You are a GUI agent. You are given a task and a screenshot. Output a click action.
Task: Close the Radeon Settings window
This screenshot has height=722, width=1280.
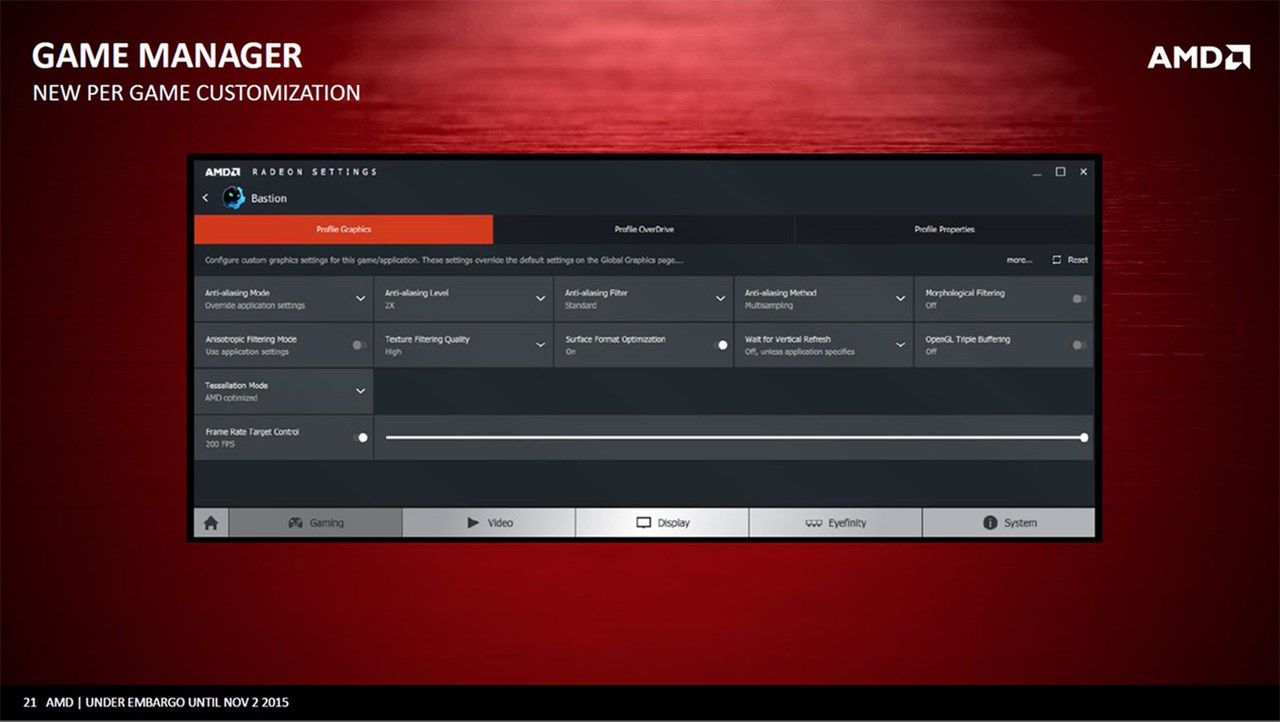[x=1083, y=172]
